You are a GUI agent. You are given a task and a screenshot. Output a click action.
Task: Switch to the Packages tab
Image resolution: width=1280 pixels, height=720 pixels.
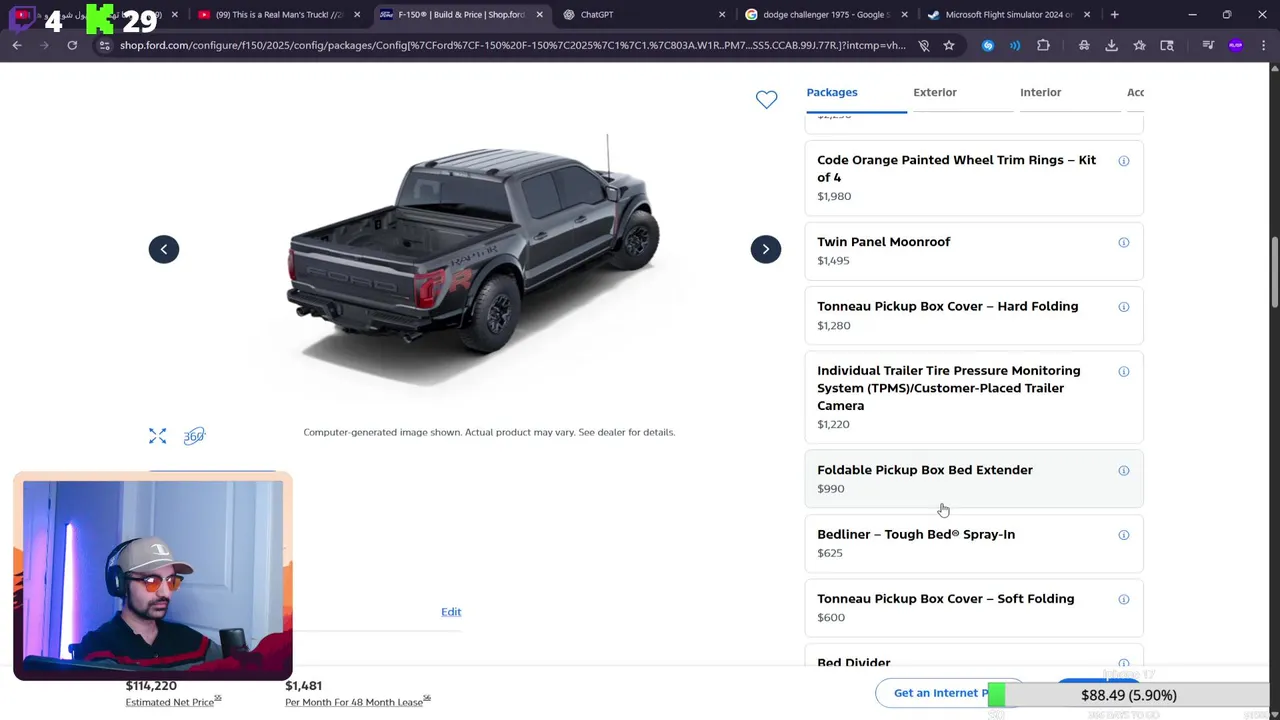coord(832,92)
